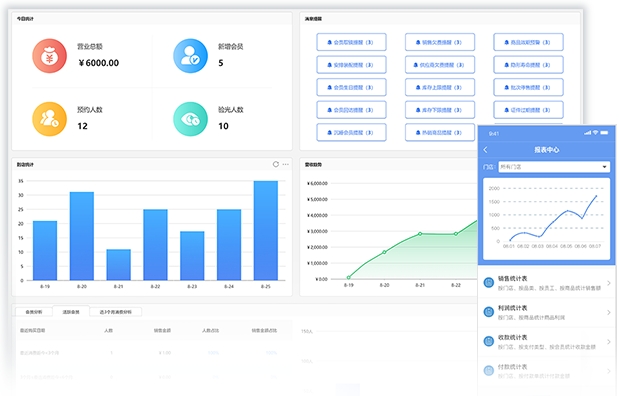Go back using the 报表中心 header arrow
619x396 pixels.
tap(486, 150)
